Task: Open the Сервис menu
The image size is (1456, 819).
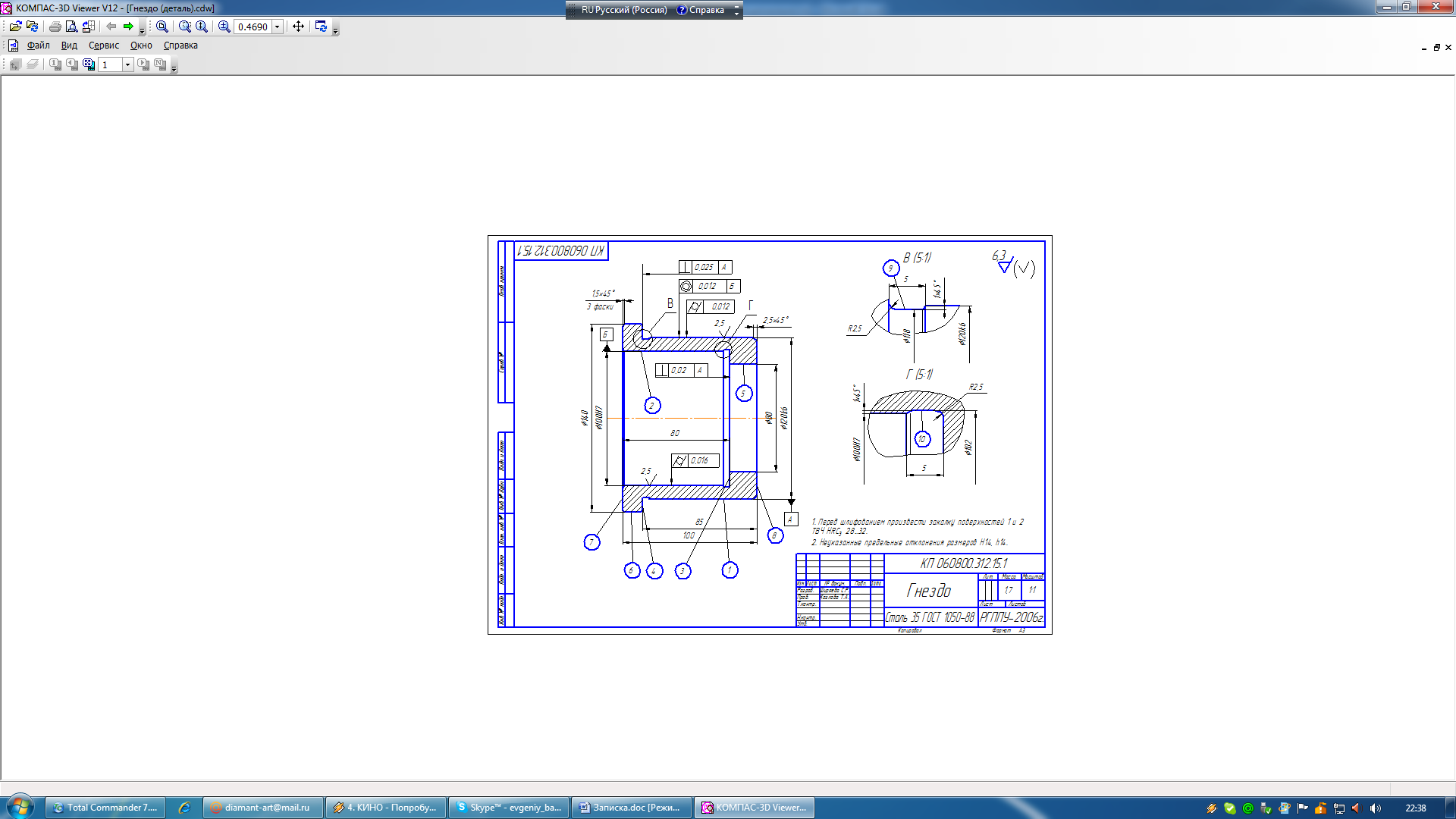Action: tap(103, 45)
